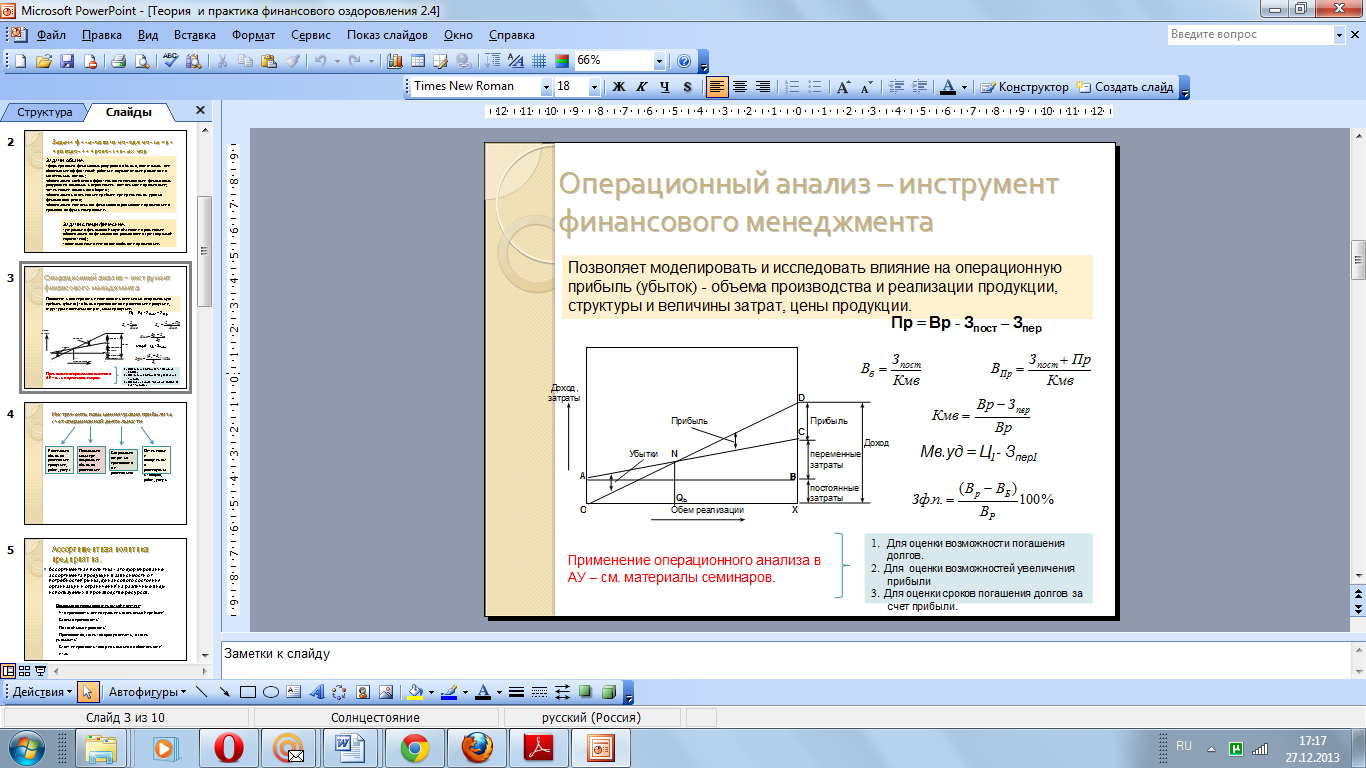Screen dimensions: 1366x768
Task: Select the Rectangle drawing tool
Action: pos(248,692)
